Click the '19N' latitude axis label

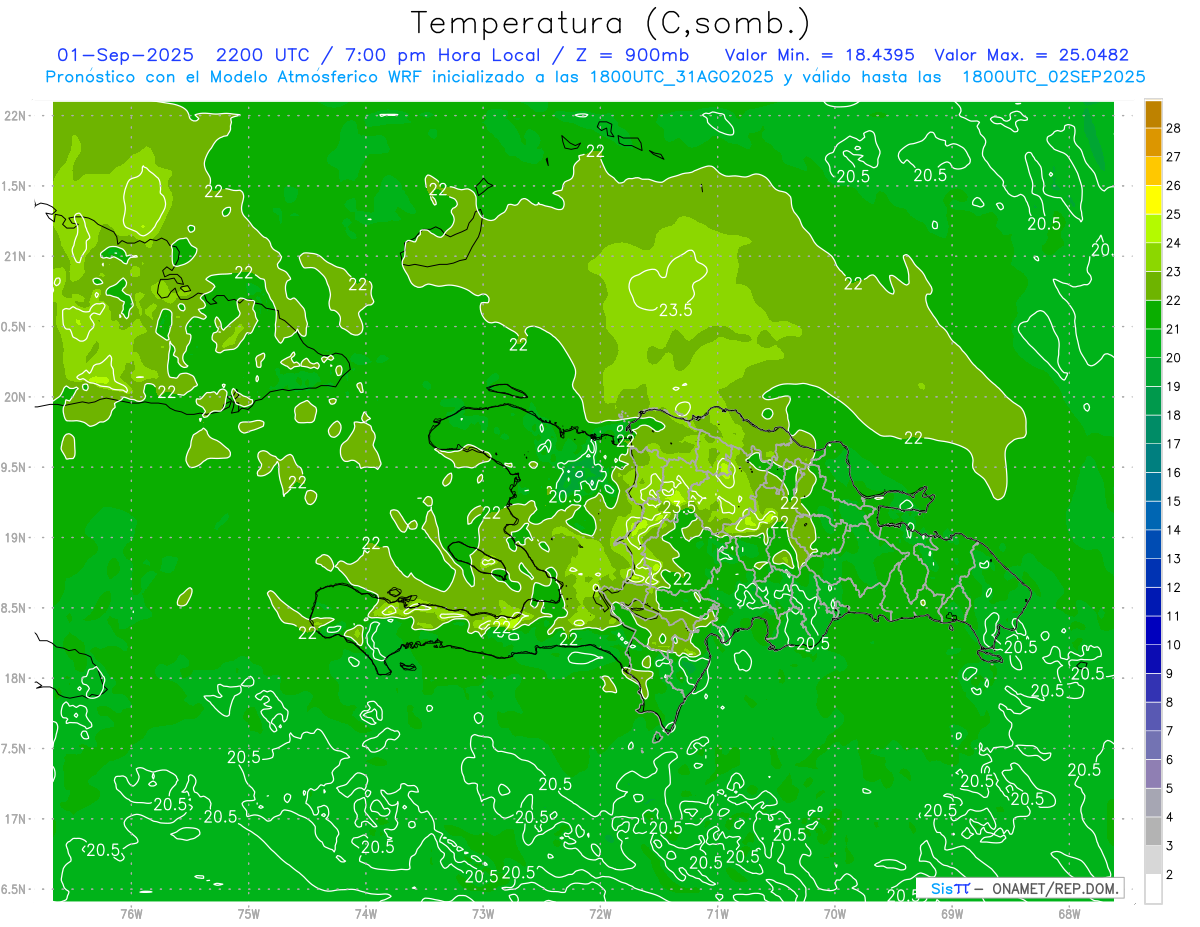[x=16, y=538]
